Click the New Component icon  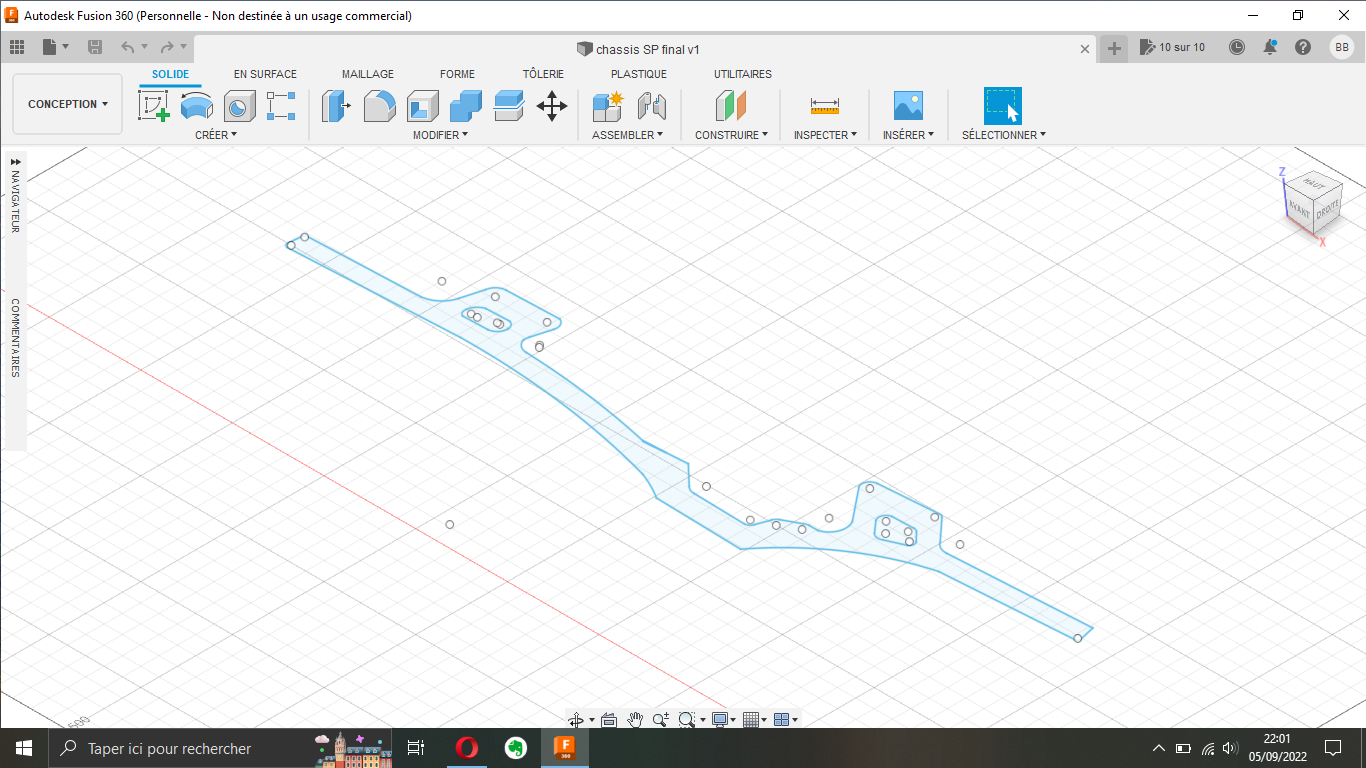pyautogui.click(x=608, y=106)
